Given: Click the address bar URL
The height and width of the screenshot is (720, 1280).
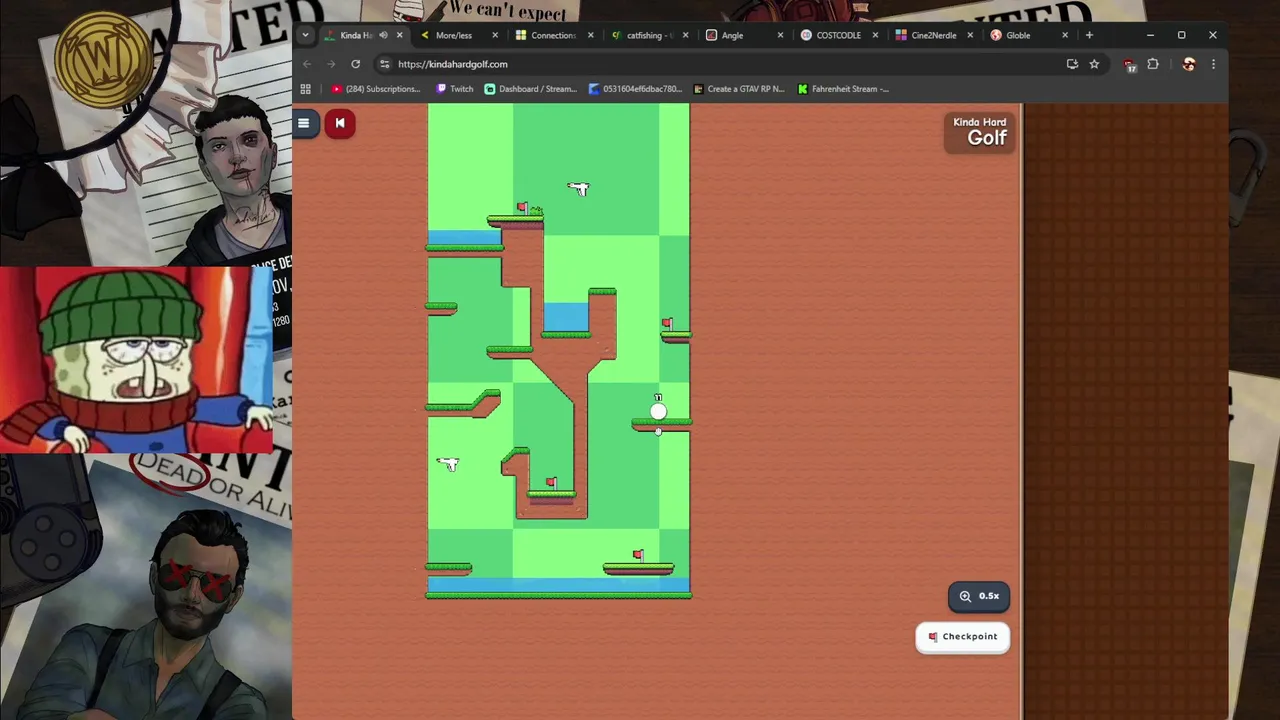Looking at the screenshot, I should [x=453, y=64].
